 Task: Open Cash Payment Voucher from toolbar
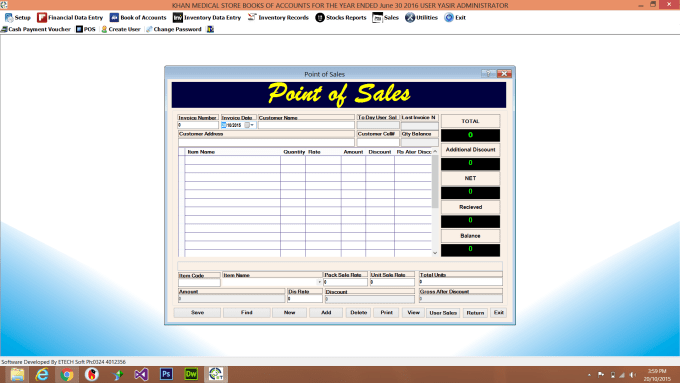pos(36,29)
